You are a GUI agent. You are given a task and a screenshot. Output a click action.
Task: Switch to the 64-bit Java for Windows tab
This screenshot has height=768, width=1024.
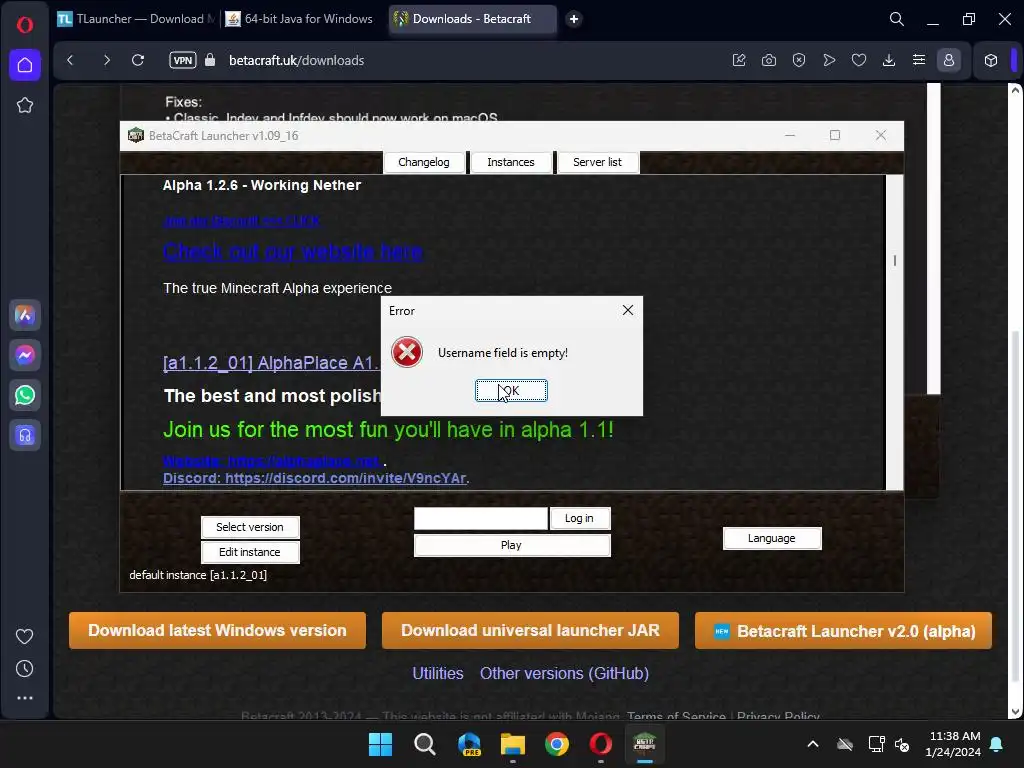point(300,19)
